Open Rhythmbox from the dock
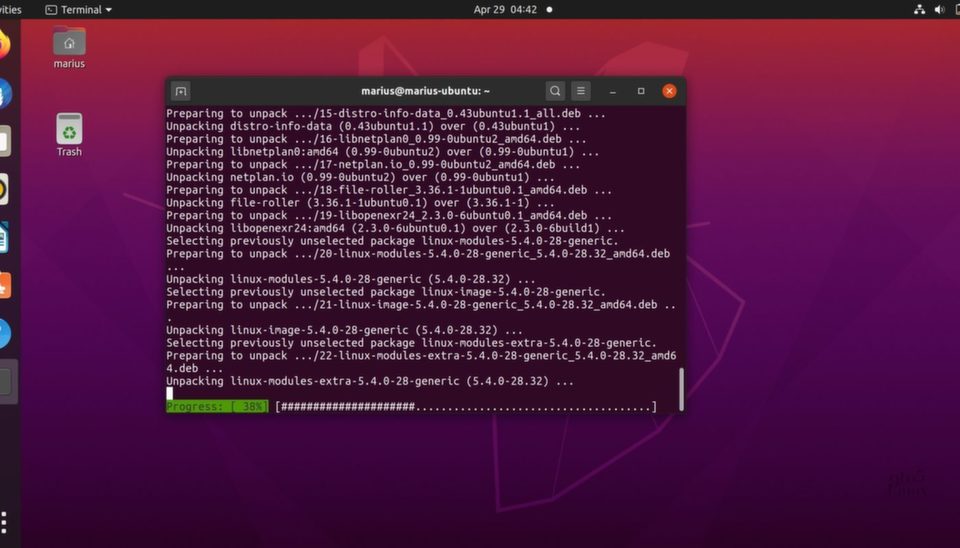960x548 pixels. pyautogui.click(x=3, y=189)
